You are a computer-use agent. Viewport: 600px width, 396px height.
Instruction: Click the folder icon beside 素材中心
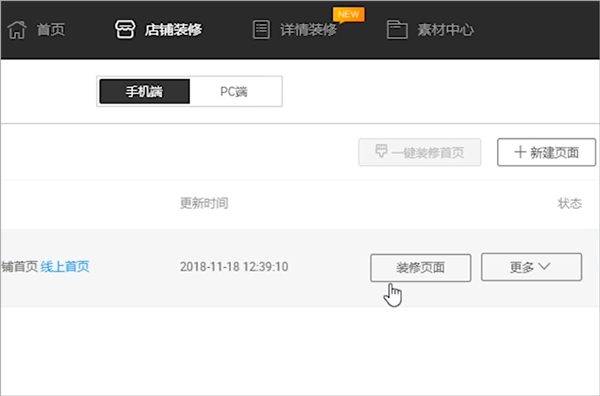pyautogui.click(x=397, y=29)
